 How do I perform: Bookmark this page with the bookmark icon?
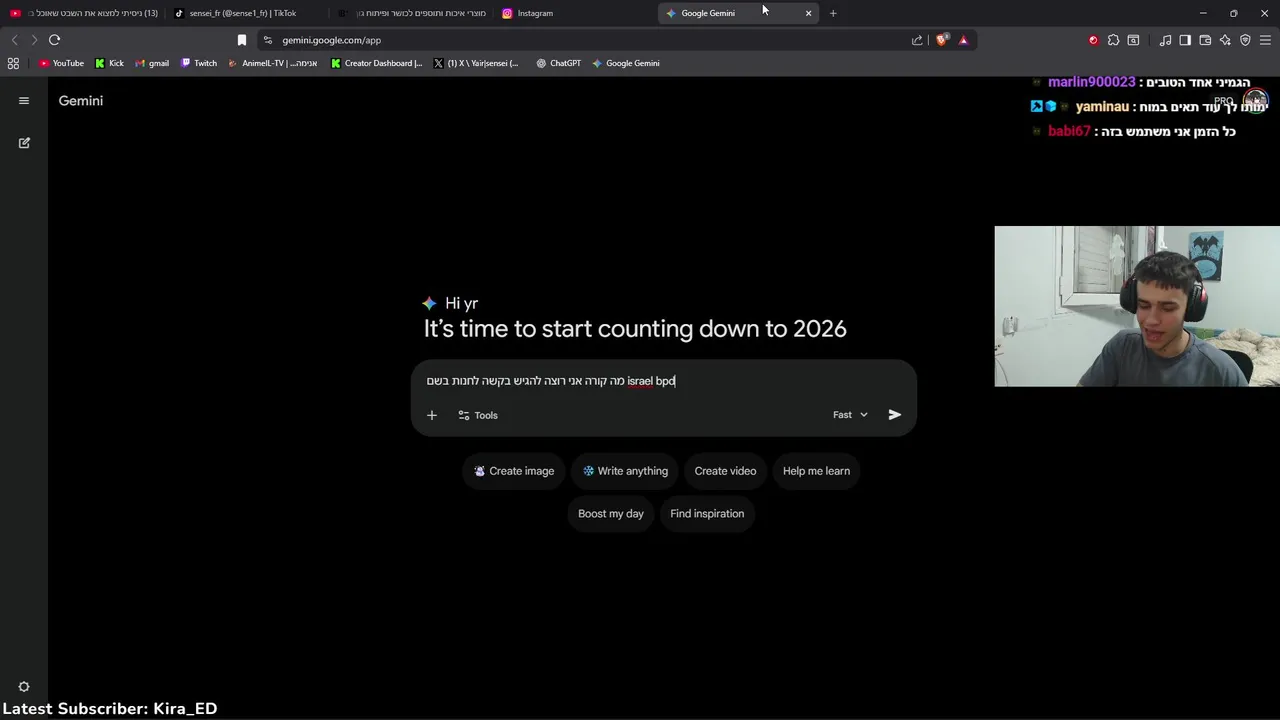241,40
